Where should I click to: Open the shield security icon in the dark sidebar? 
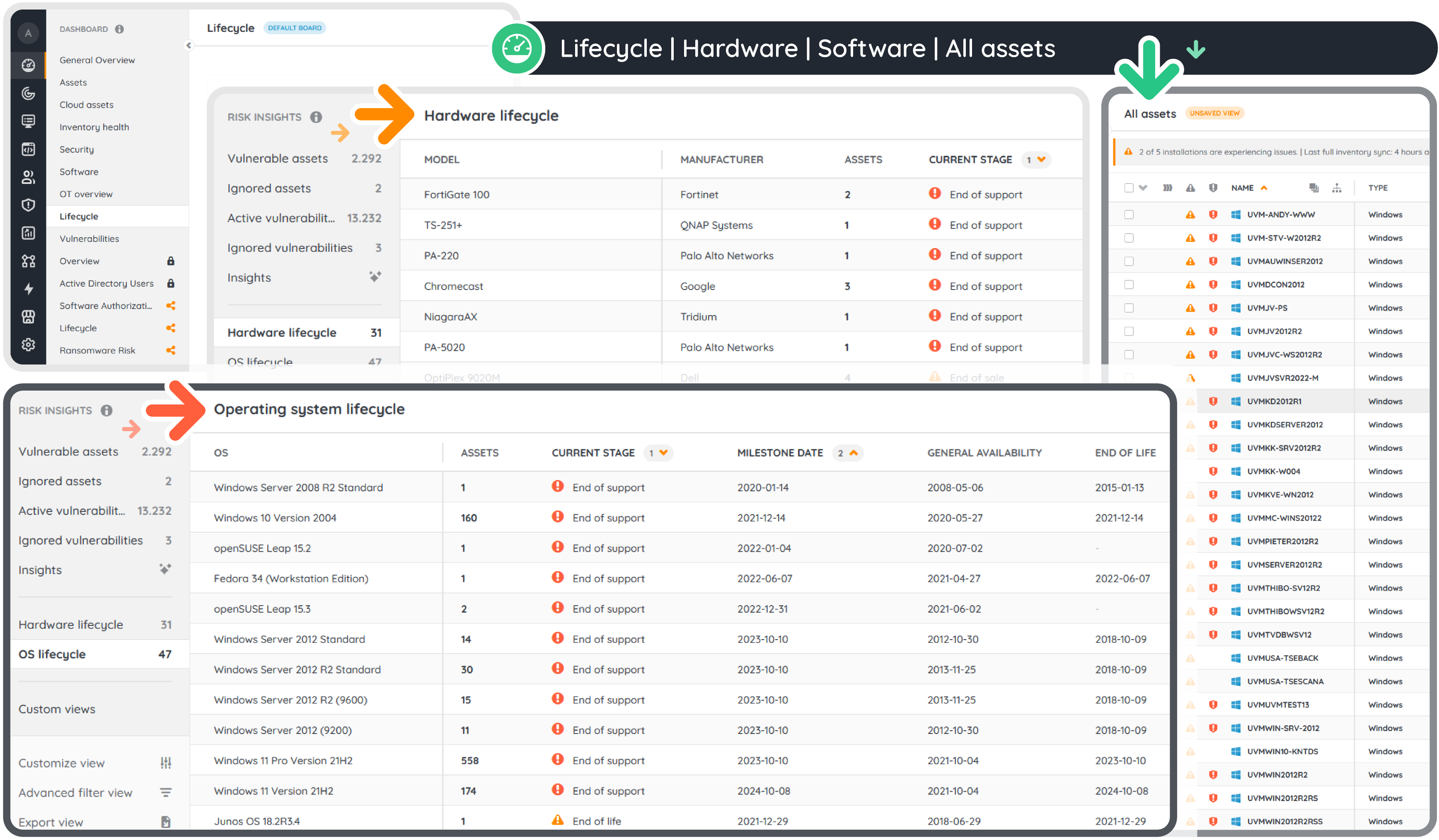tap(28, 205)
